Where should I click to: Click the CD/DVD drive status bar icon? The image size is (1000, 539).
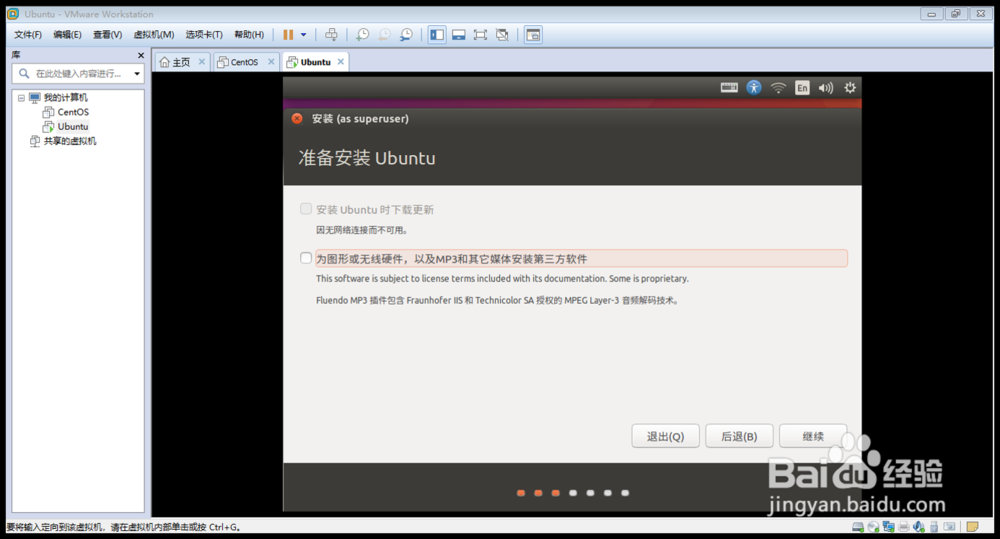click(873, 527)
